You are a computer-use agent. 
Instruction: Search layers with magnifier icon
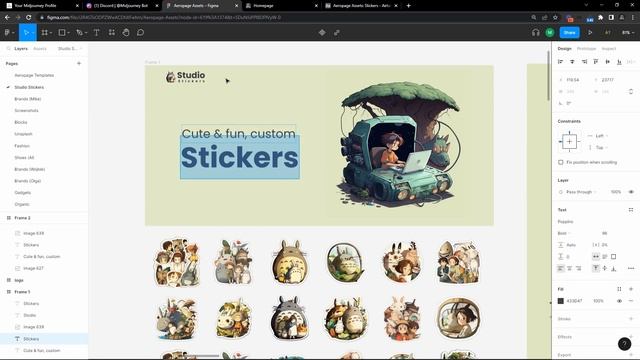click(8, 49)
